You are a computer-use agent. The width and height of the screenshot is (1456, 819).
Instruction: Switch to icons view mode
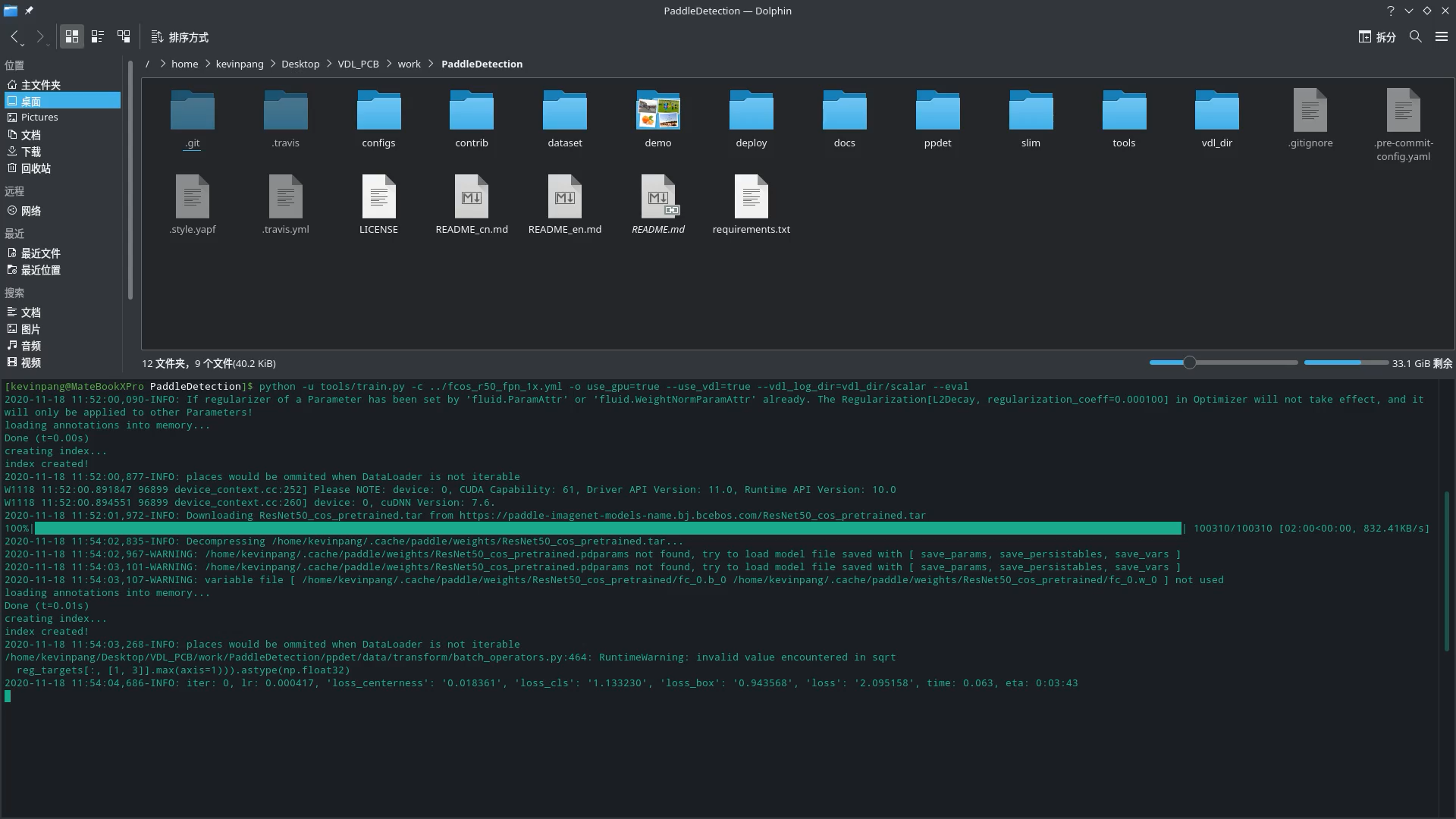[72, 36]
